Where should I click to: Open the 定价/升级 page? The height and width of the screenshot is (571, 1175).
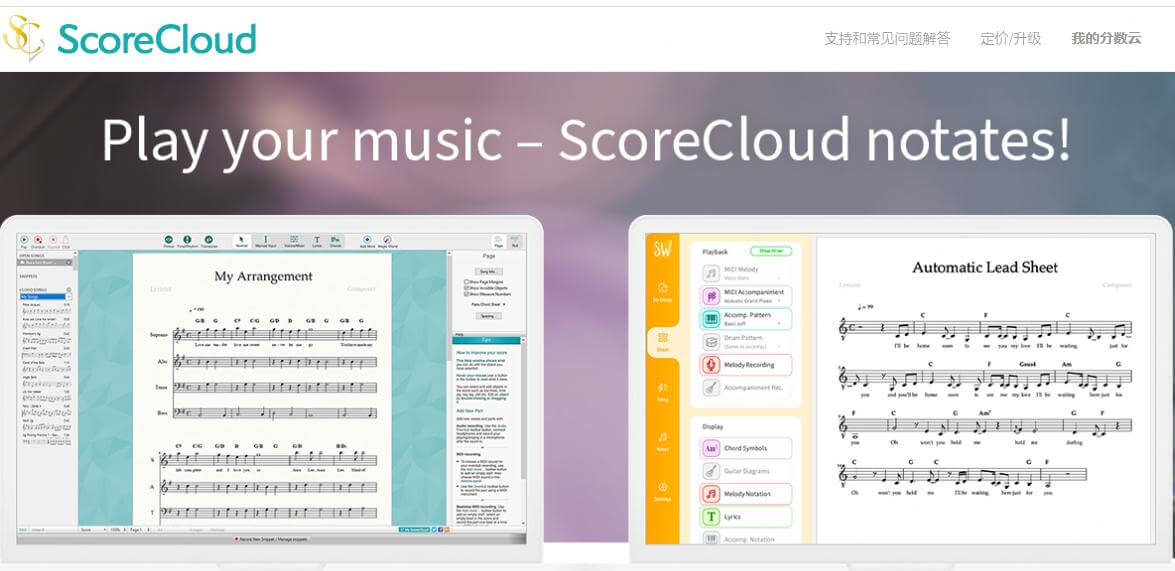[1010, 38]
